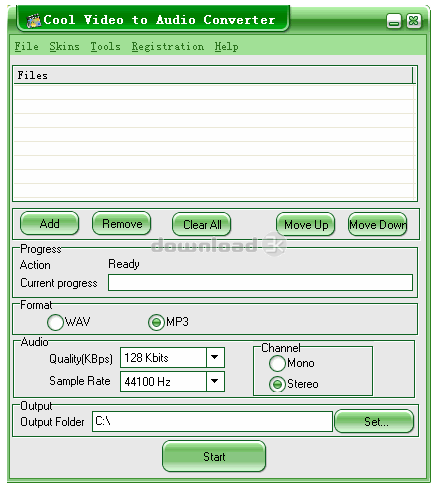Open the 44100 Hz combo box
439x488 pixels.
click(172, 381)
